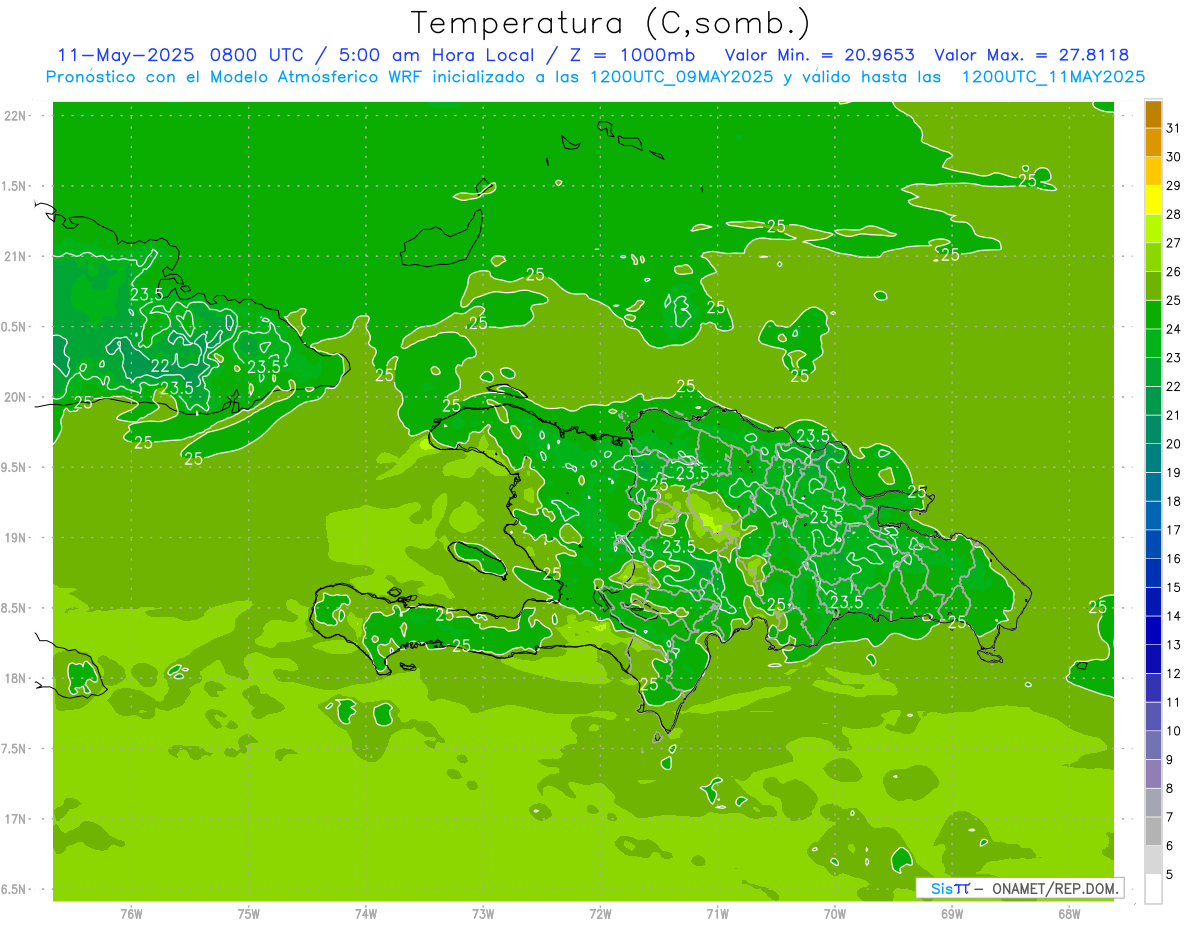Click longitude axis label "76W"
1200x927 pixels.
pyautogui.click(x=131, y=914)
